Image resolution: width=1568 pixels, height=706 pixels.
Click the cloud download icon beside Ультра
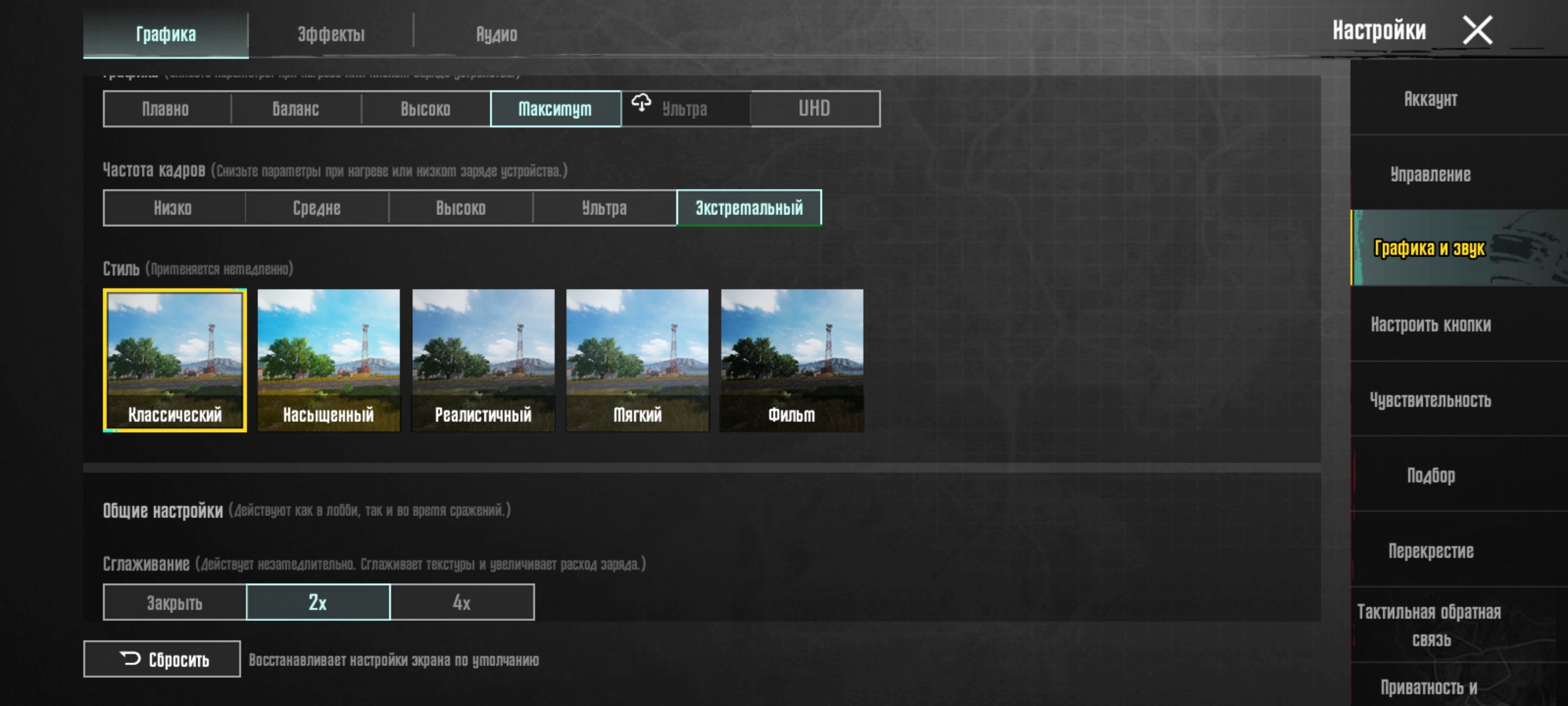point(641,103)
